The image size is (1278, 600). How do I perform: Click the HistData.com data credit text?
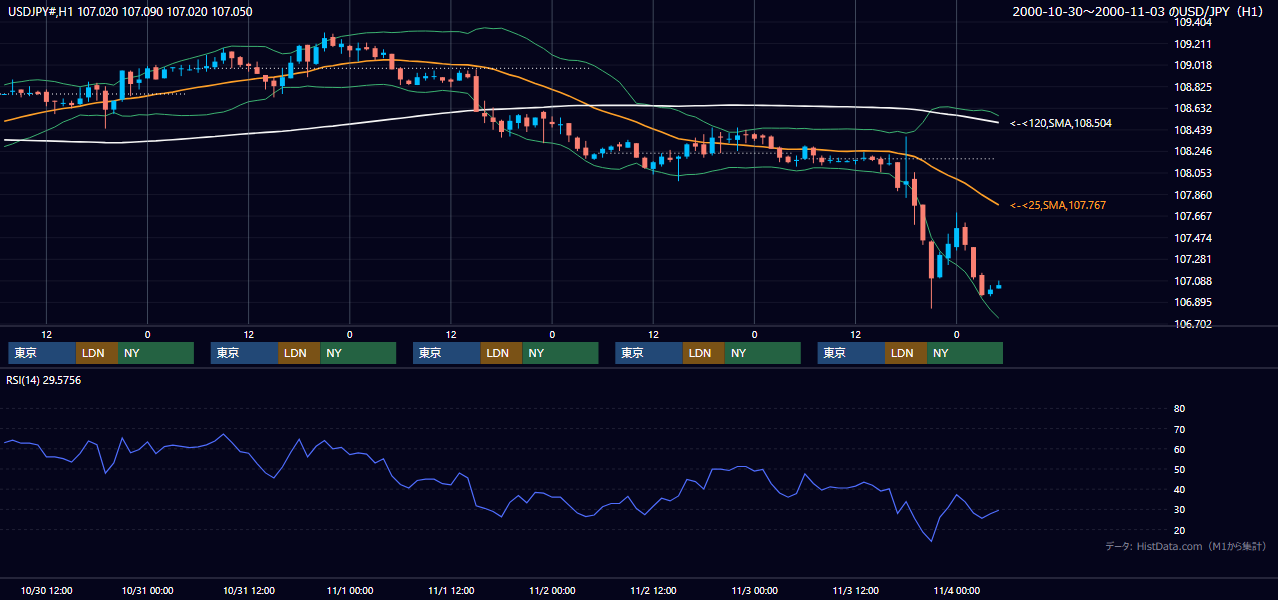(x=1186, y=546)
